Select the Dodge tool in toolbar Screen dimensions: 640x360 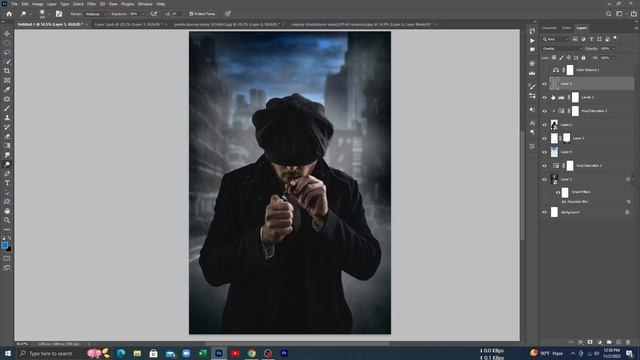(x=7, y=164)
